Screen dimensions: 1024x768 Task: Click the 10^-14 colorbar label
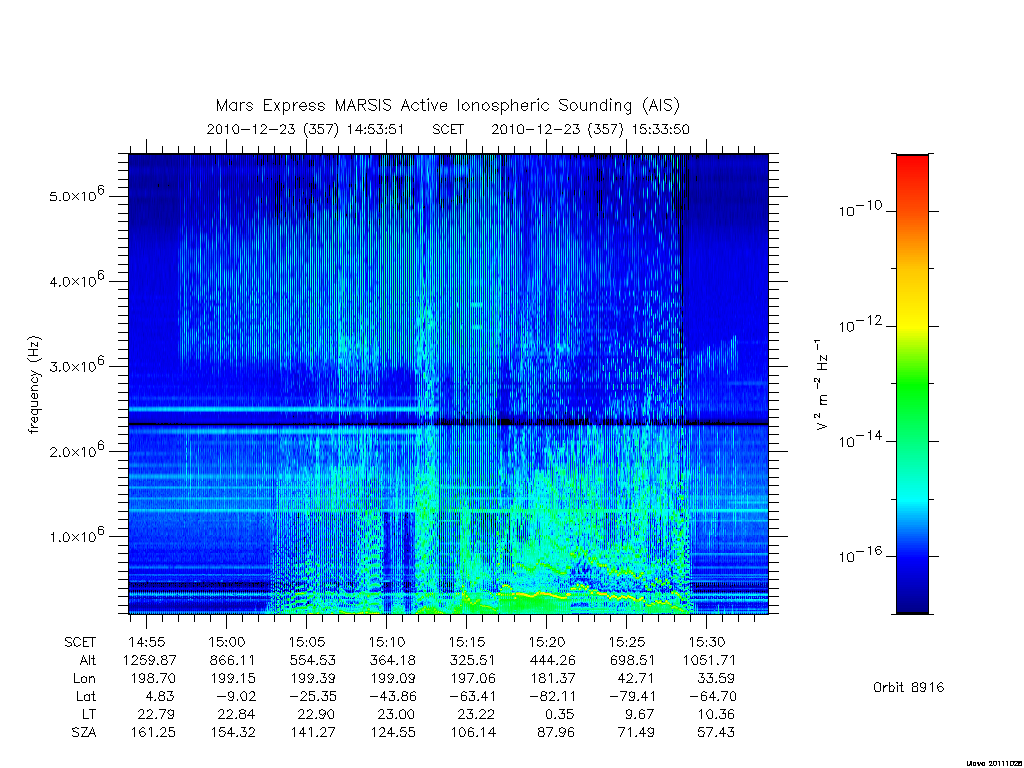[x=860, y=440]
